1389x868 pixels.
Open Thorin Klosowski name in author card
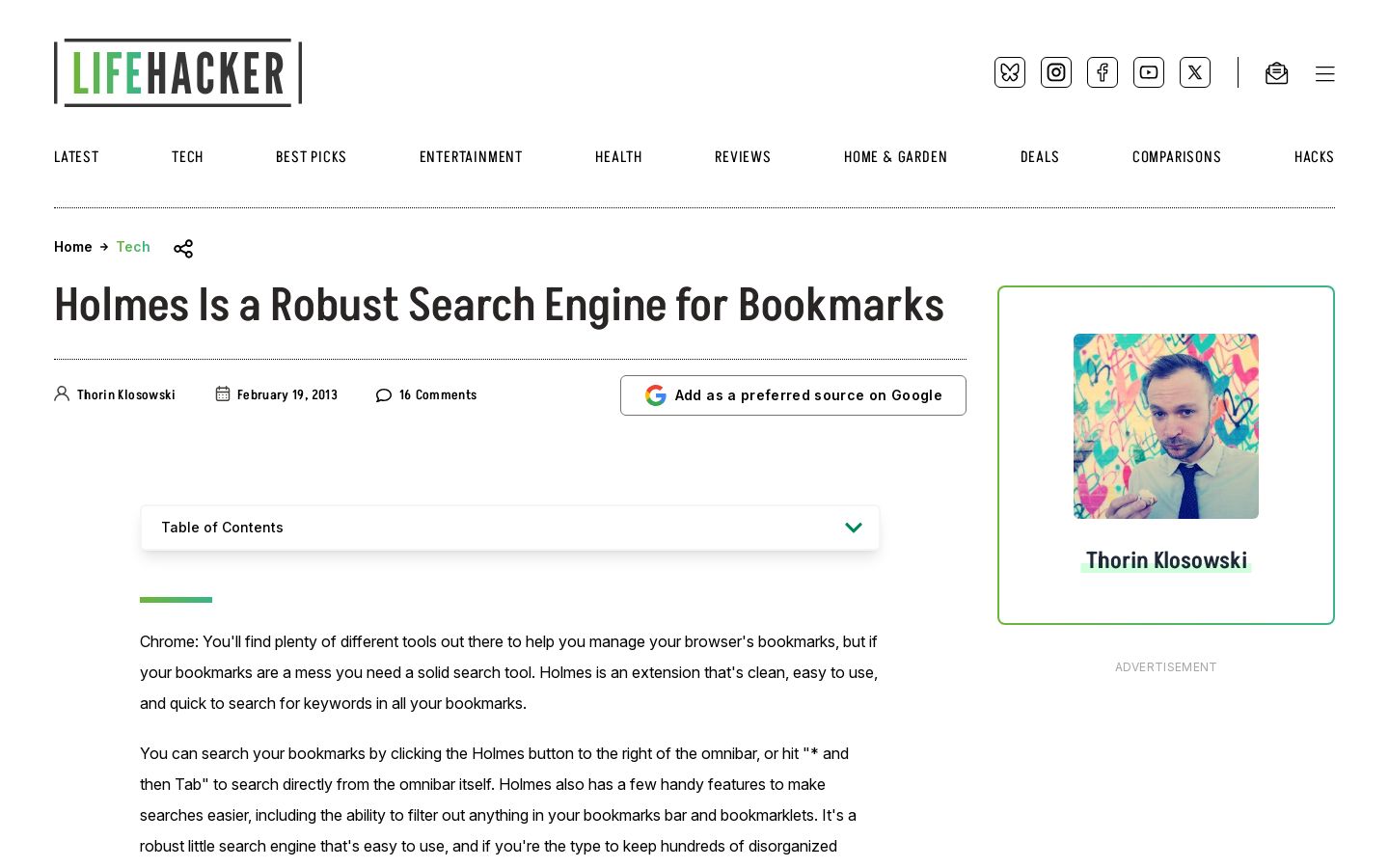[1166, 560]
